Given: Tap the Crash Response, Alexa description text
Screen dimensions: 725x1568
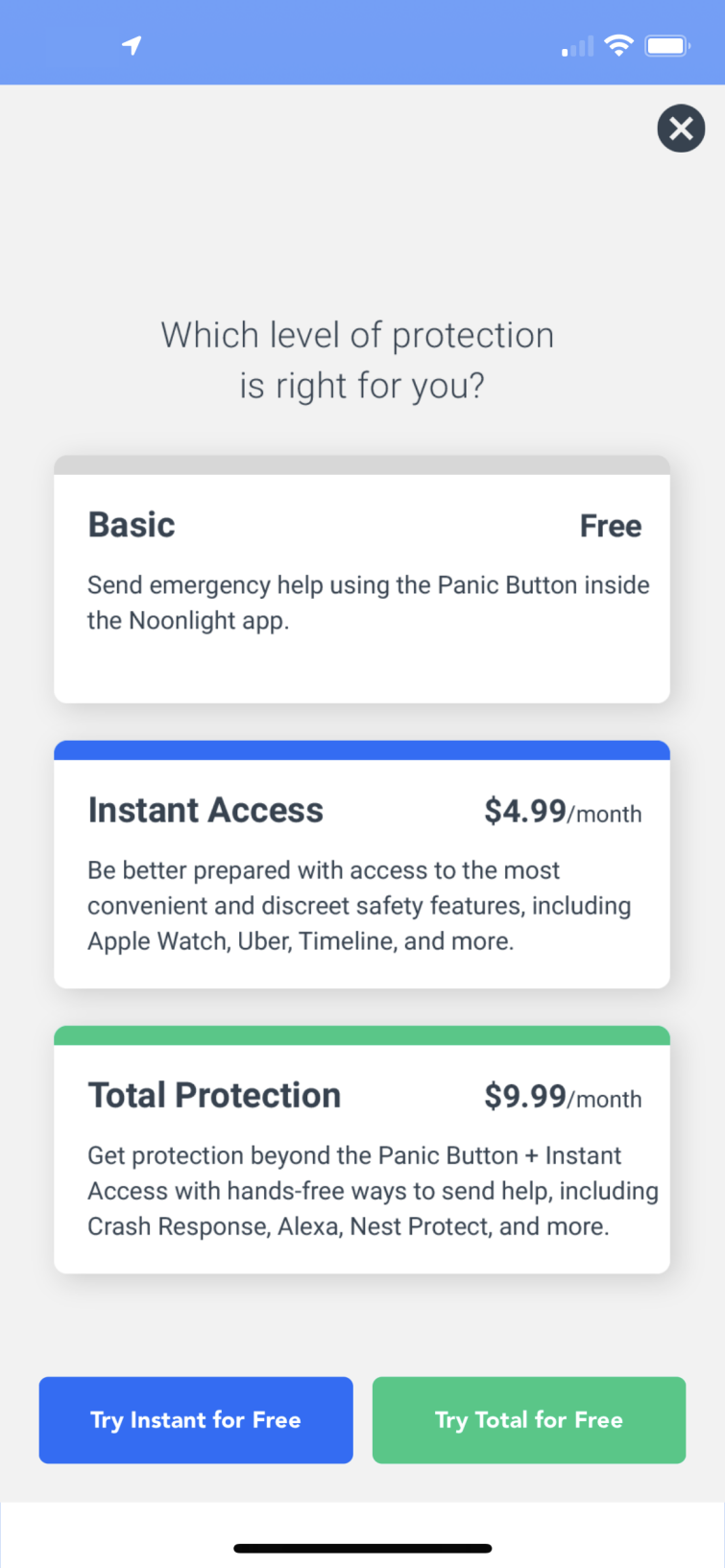Looking at the screenshot, I should (374, 1191).
